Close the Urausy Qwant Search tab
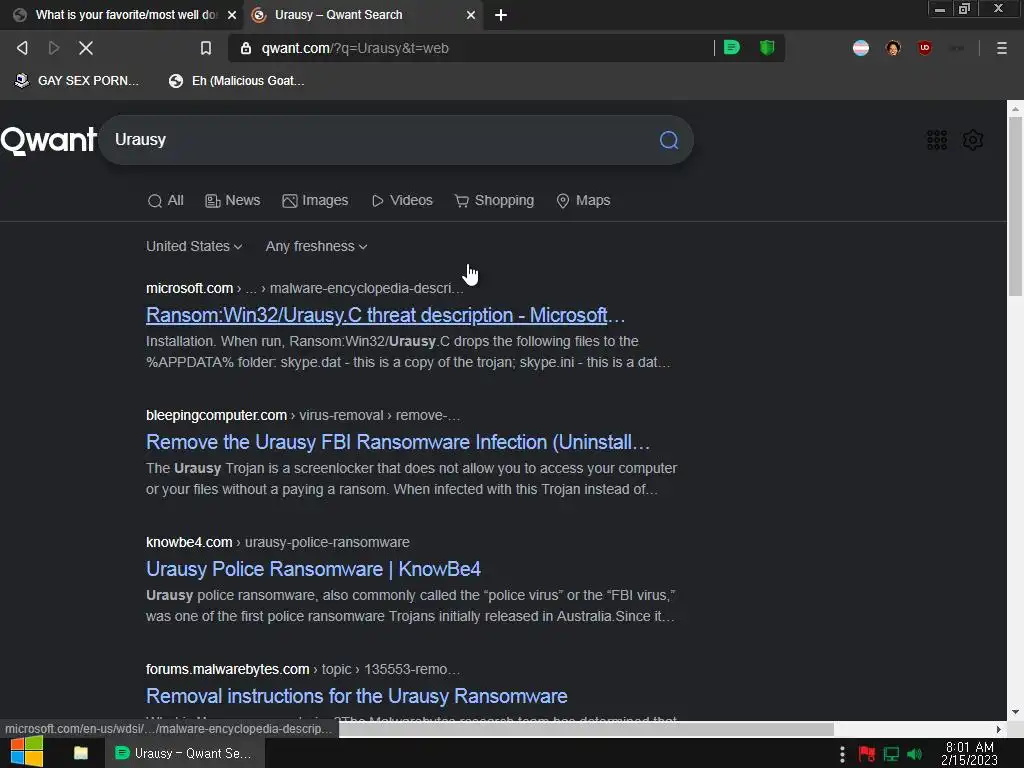 (x=471, y=15)
